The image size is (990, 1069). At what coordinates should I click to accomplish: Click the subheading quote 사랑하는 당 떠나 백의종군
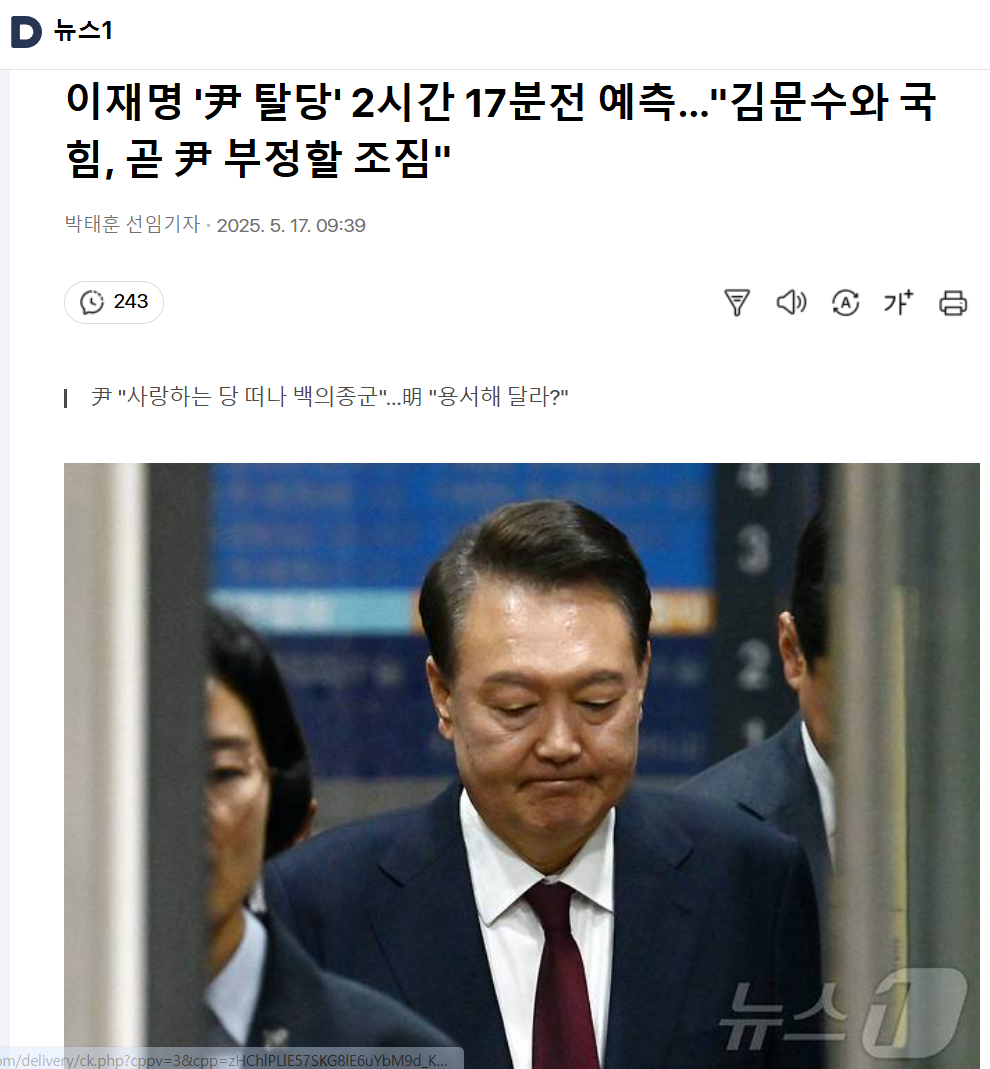pos(252,396)
